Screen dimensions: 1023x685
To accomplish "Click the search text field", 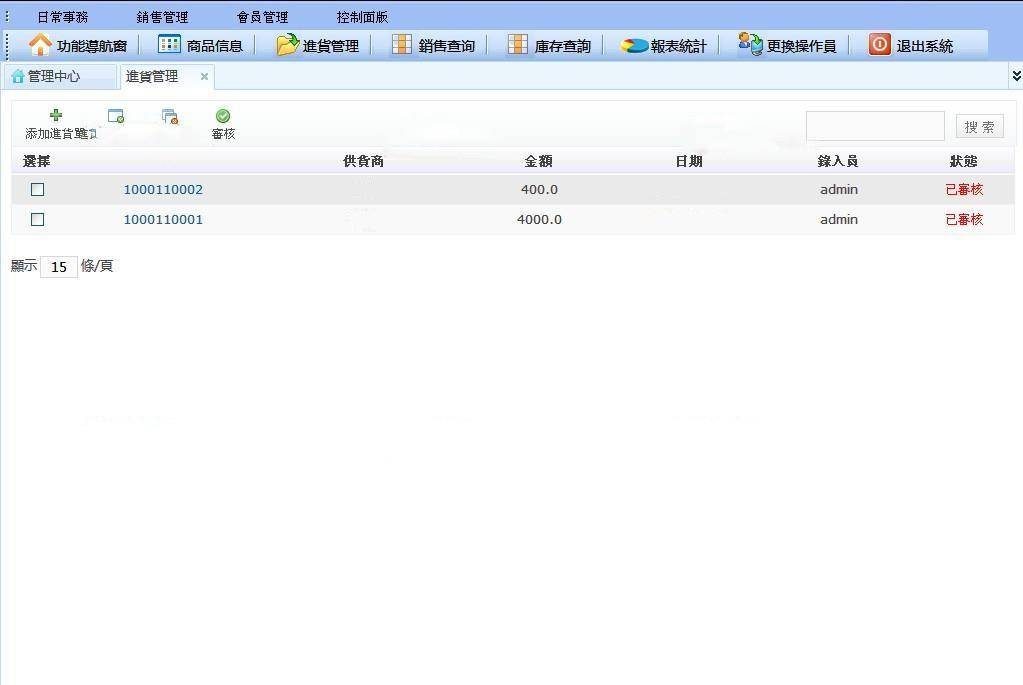I will pos(875,126).
